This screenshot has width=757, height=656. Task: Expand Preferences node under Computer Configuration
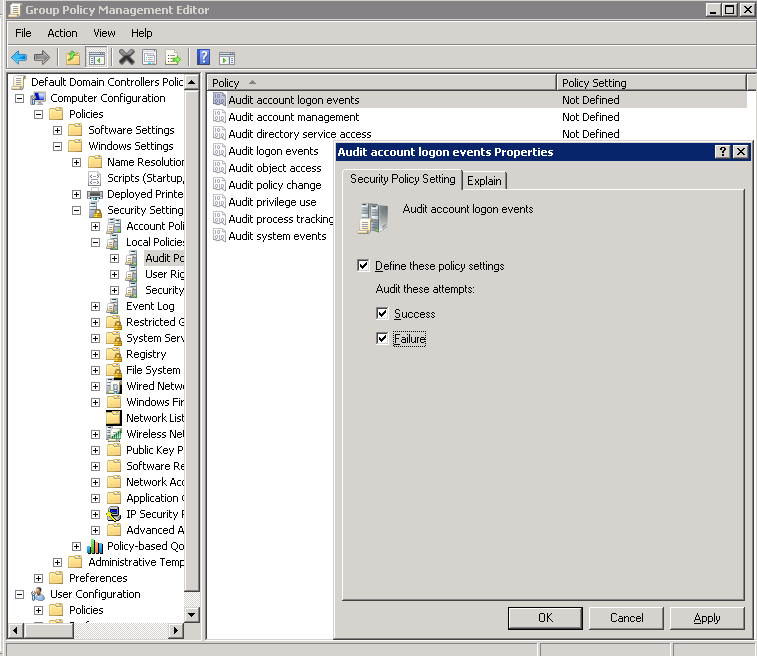(x=39, y=578)
